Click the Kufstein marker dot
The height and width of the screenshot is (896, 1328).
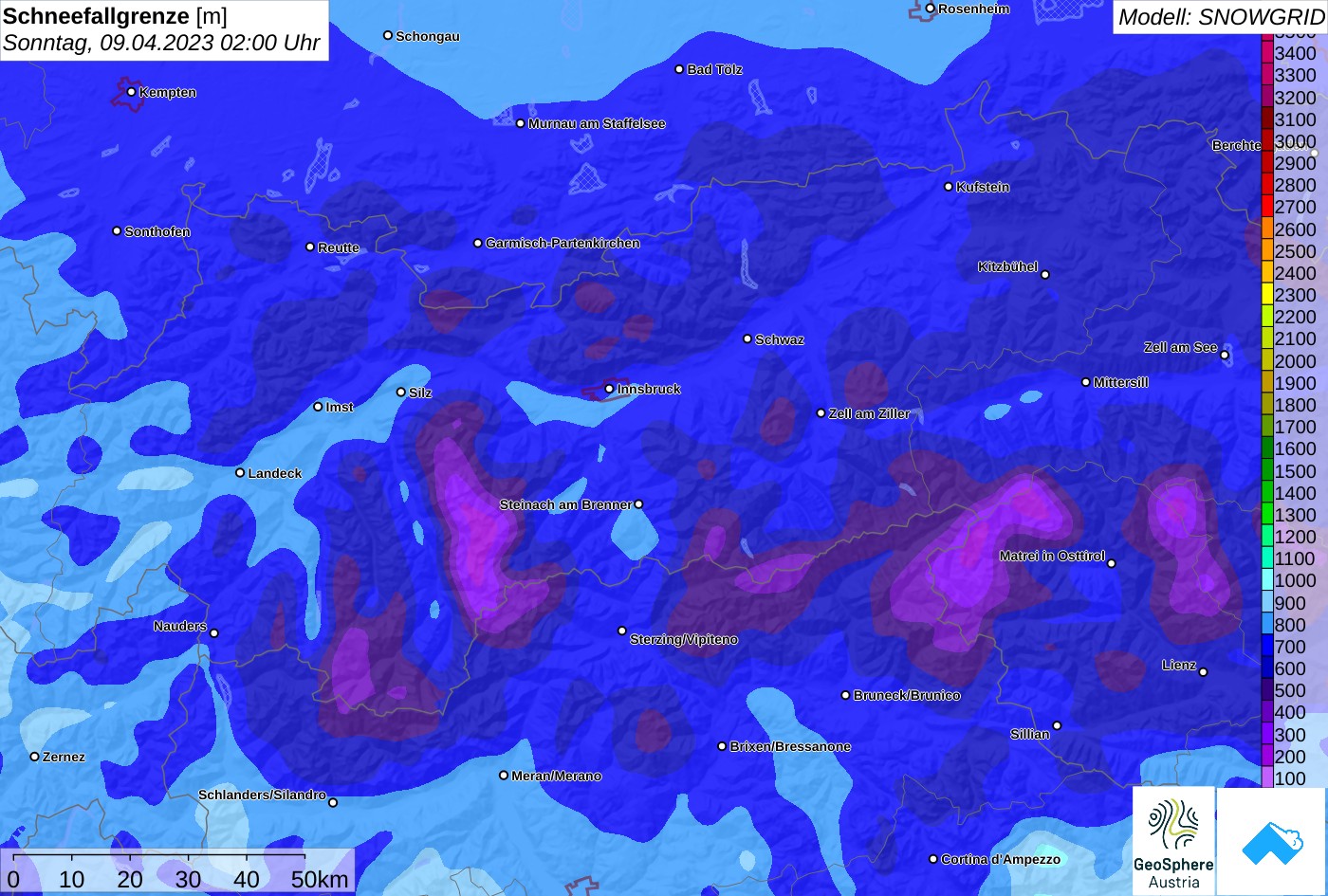pyautogui.click(x=948, y=187)
